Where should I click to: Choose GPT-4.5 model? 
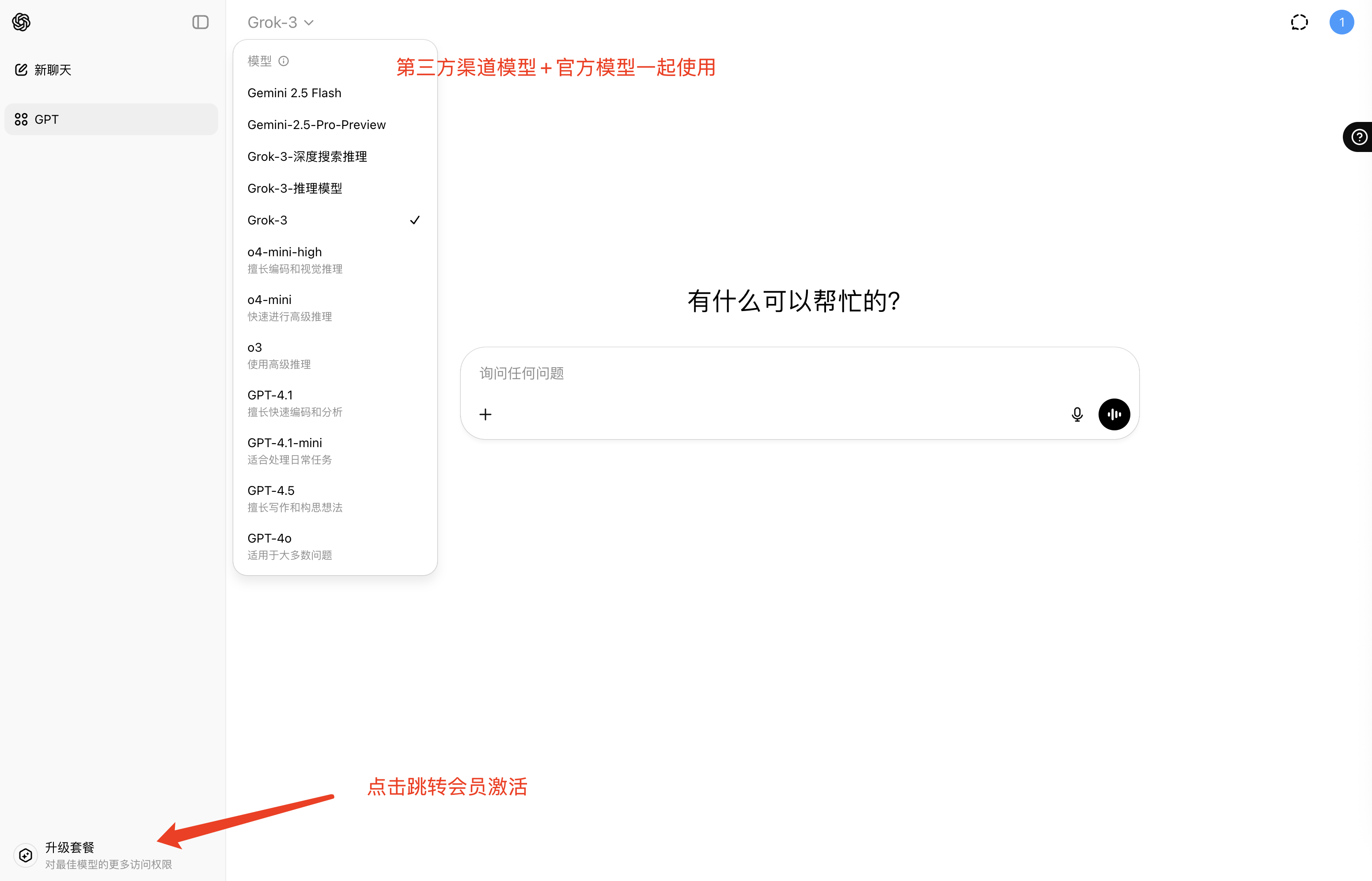335,499
